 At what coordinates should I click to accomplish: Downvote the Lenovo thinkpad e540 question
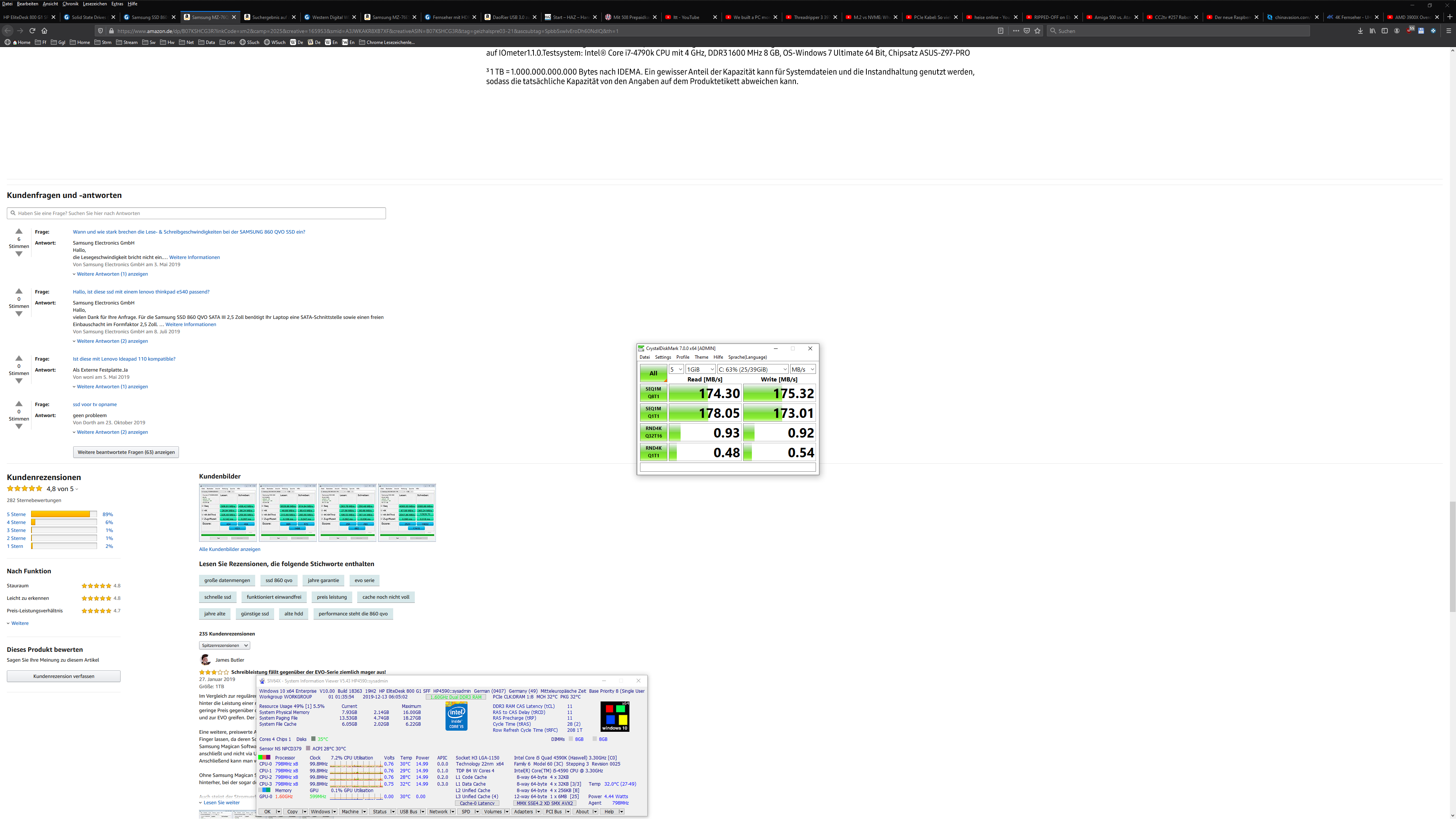[x=19, y=314]
